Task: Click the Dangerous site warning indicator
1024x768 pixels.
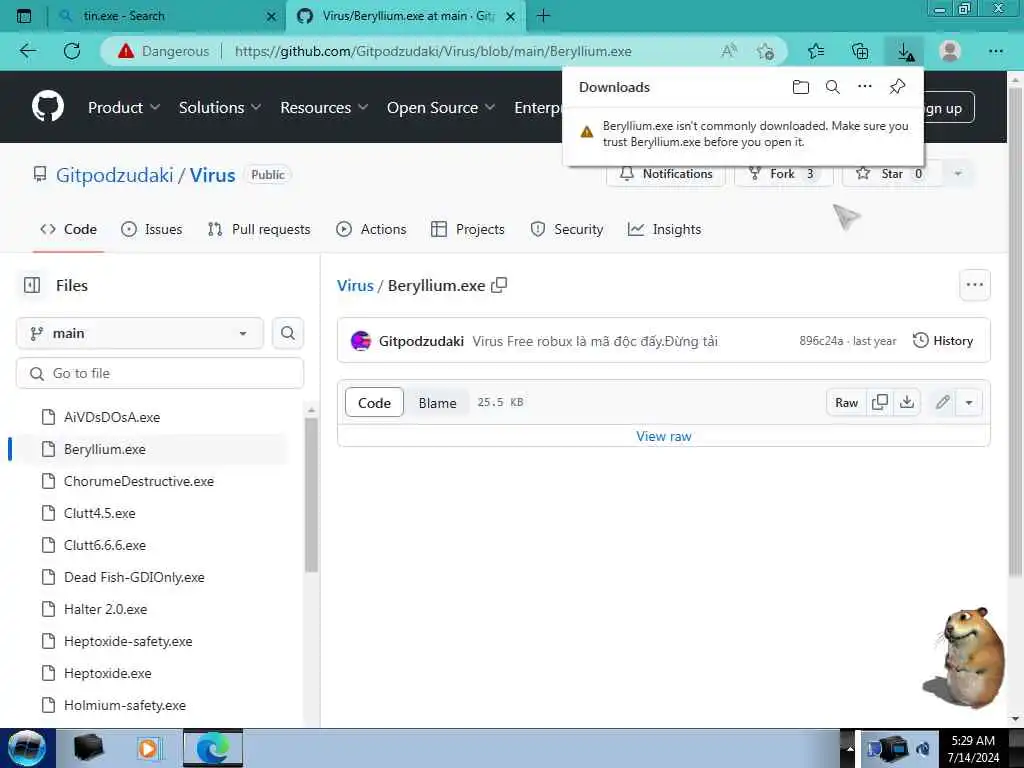Action: pos(163,51)
